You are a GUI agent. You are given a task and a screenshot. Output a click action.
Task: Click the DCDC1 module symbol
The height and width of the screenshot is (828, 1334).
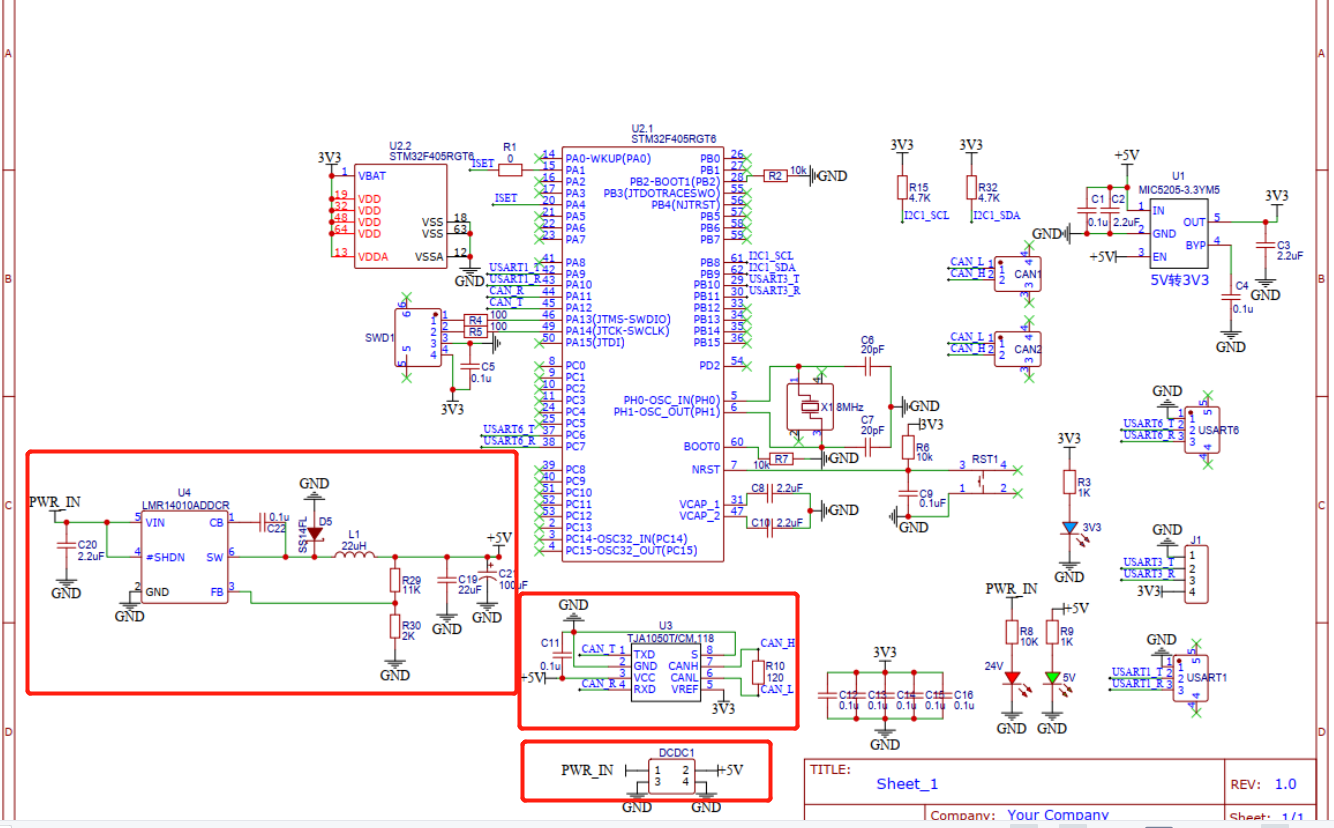click(671, 776)
